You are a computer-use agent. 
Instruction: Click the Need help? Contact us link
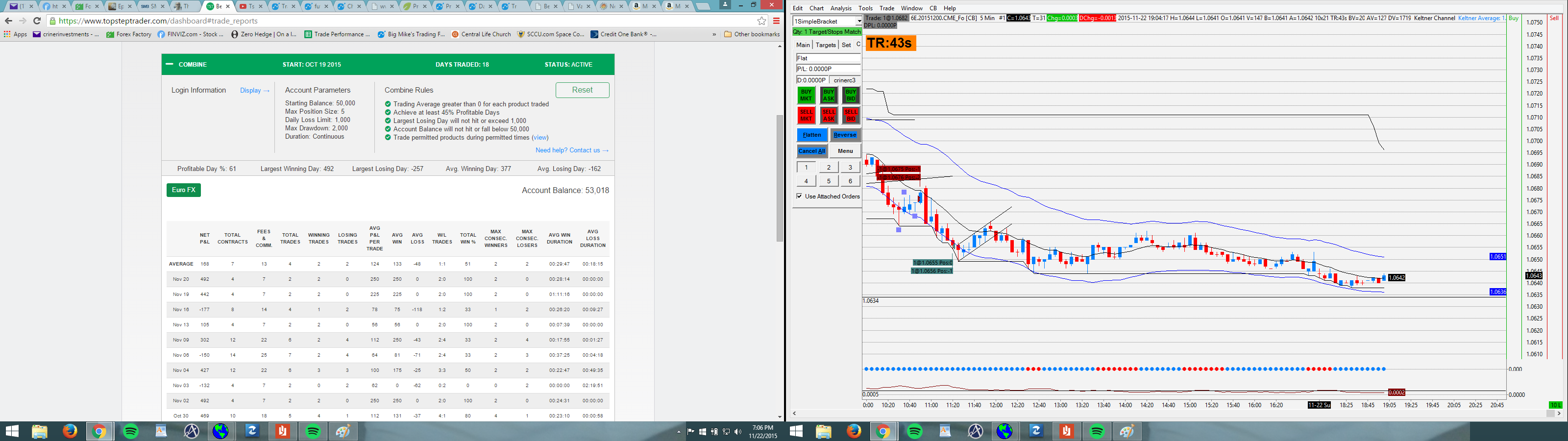coord(571,150)
